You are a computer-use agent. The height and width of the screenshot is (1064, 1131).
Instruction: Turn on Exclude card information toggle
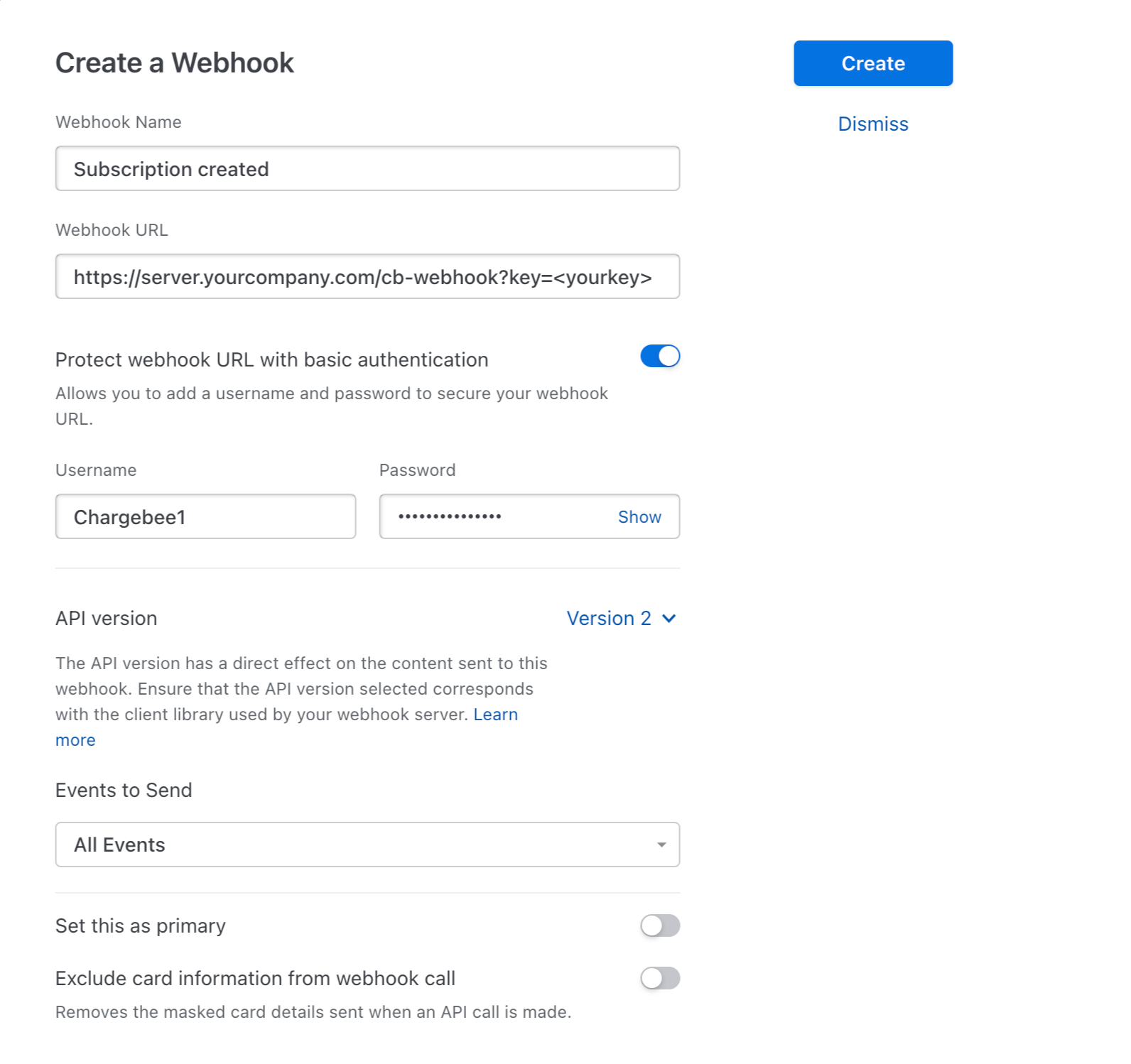(x=660, y=979)
